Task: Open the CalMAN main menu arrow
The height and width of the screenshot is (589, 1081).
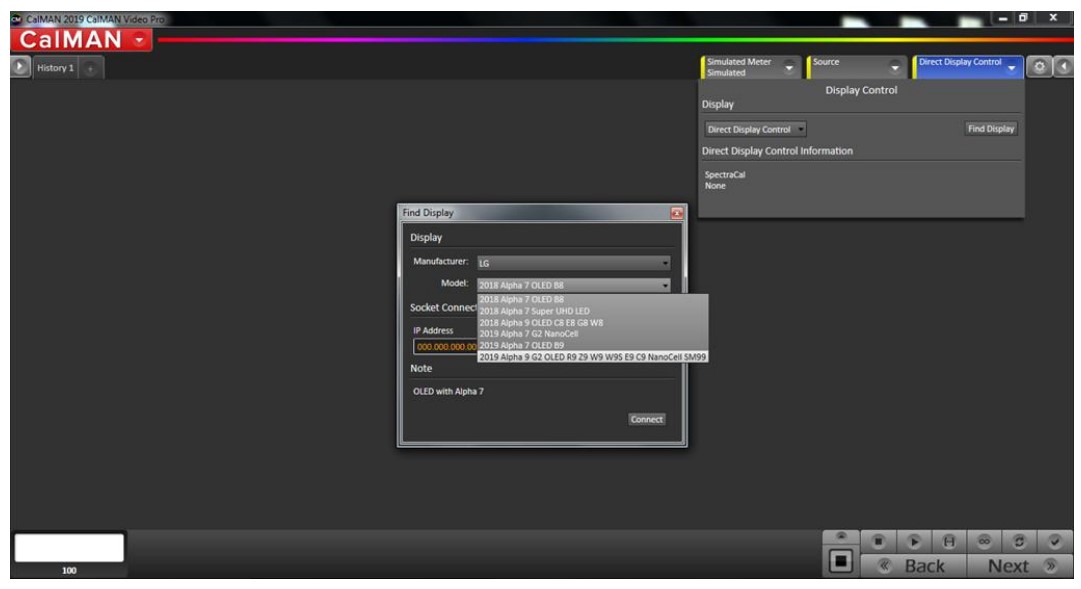Action: pos(138,40)
